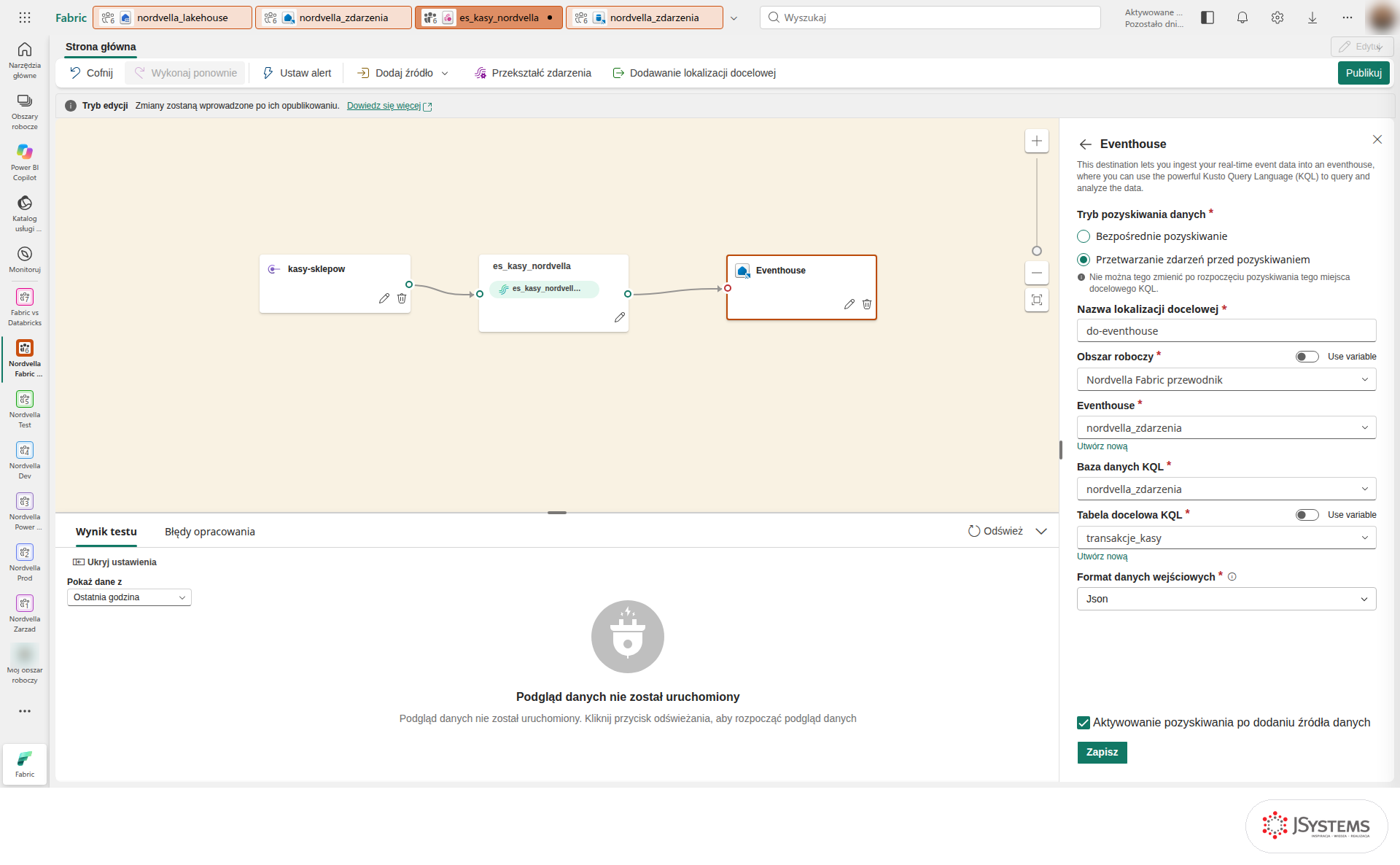Open the app launcher waffle icon
1400x865 pixels.
pos(25,18)
